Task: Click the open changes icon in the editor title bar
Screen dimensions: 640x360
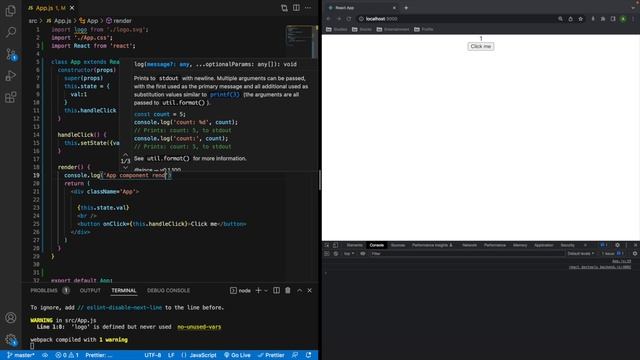Action: pyautogui.click(x=284, y=8)
